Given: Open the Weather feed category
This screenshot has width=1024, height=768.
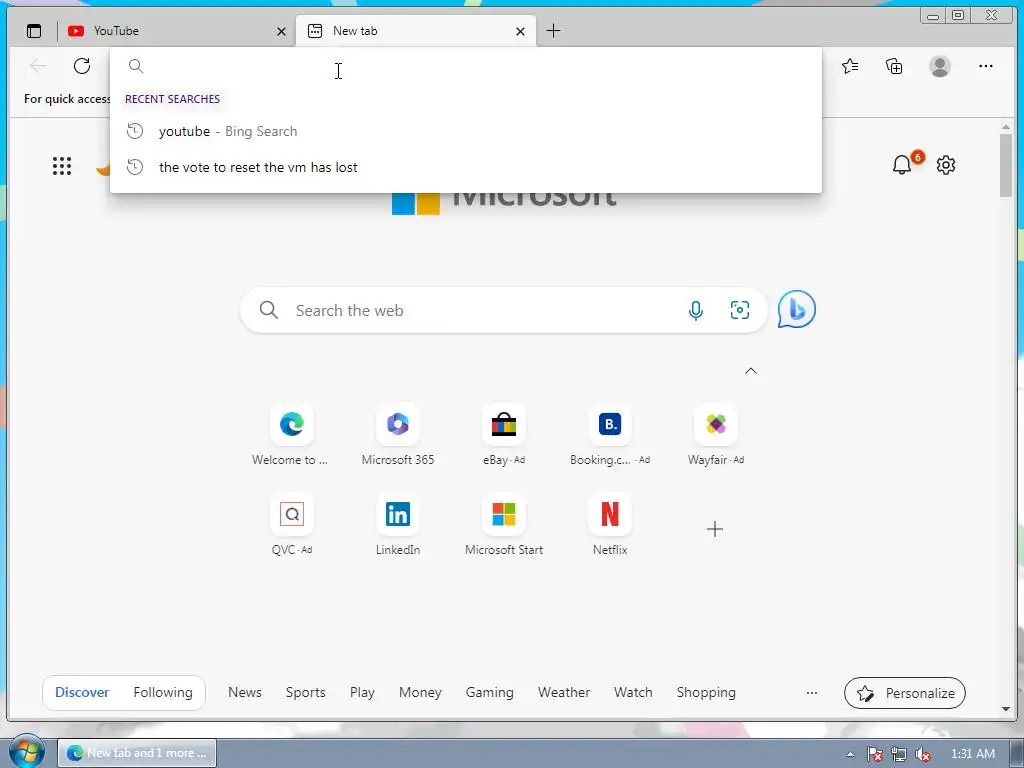Looking at the screenshot, I should point(564,692).
